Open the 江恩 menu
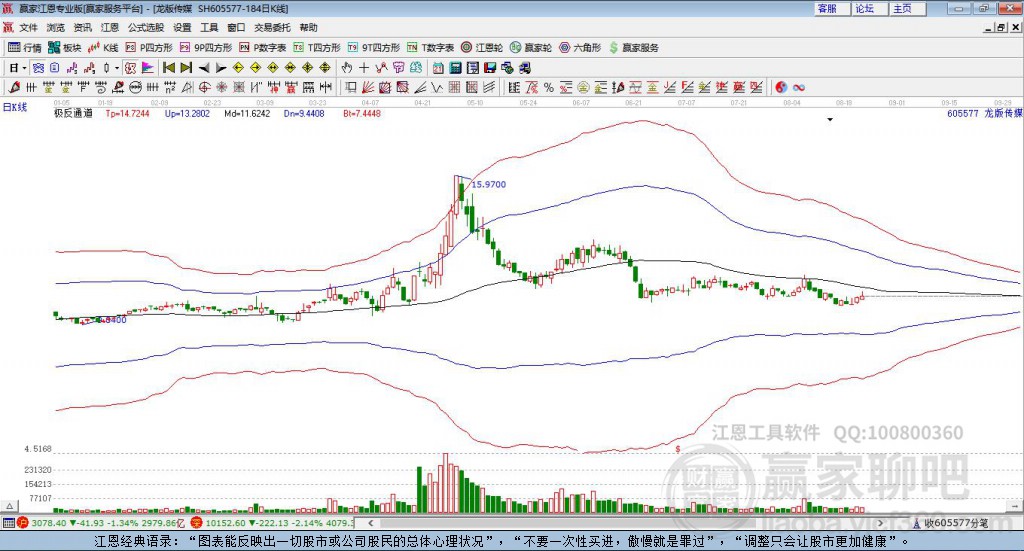This screenshot has width=1024, height=551. click(x=110, y=27)
